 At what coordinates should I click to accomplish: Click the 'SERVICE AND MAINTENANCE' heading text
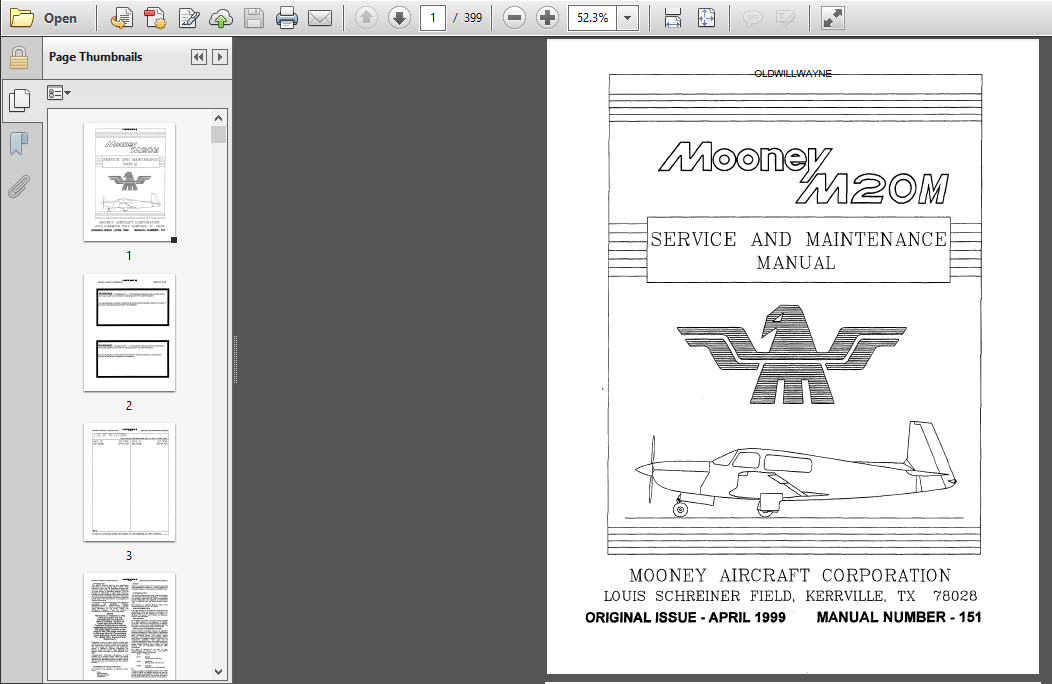[798, 240]
